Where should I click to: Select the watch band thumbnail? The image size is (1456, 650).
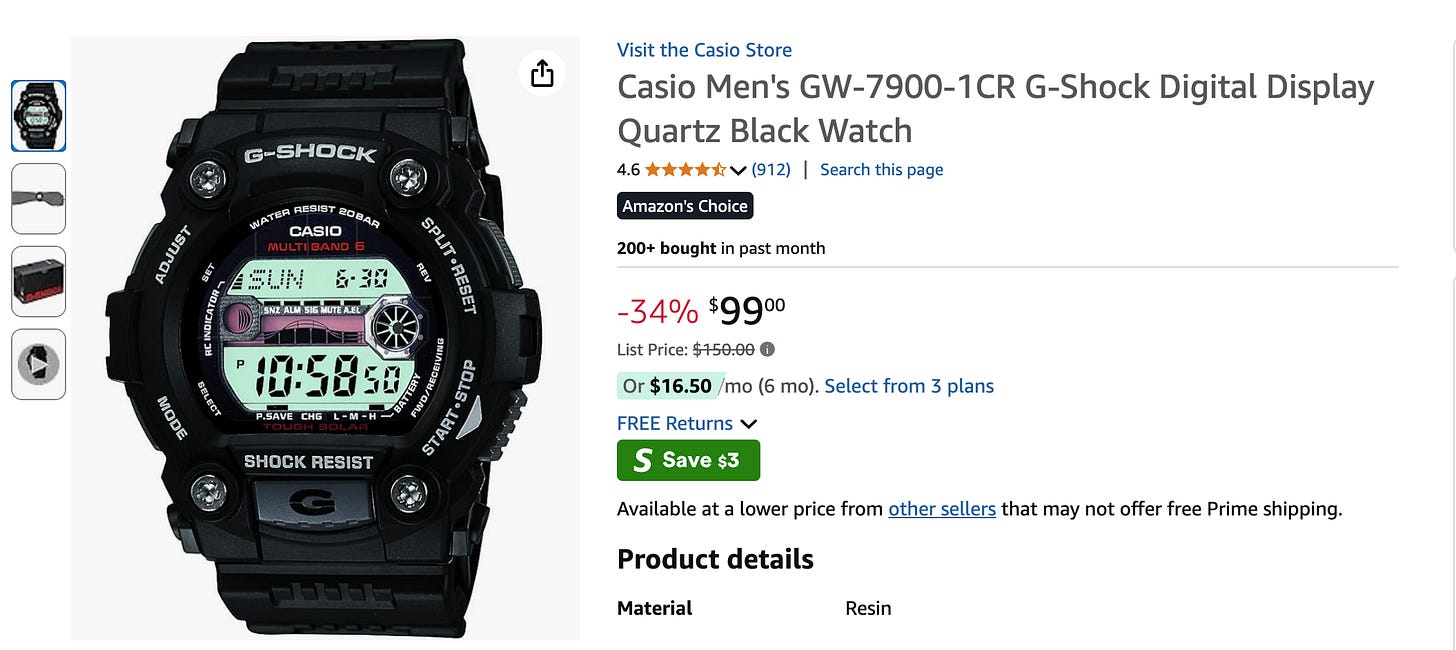[x=38, y=199]
